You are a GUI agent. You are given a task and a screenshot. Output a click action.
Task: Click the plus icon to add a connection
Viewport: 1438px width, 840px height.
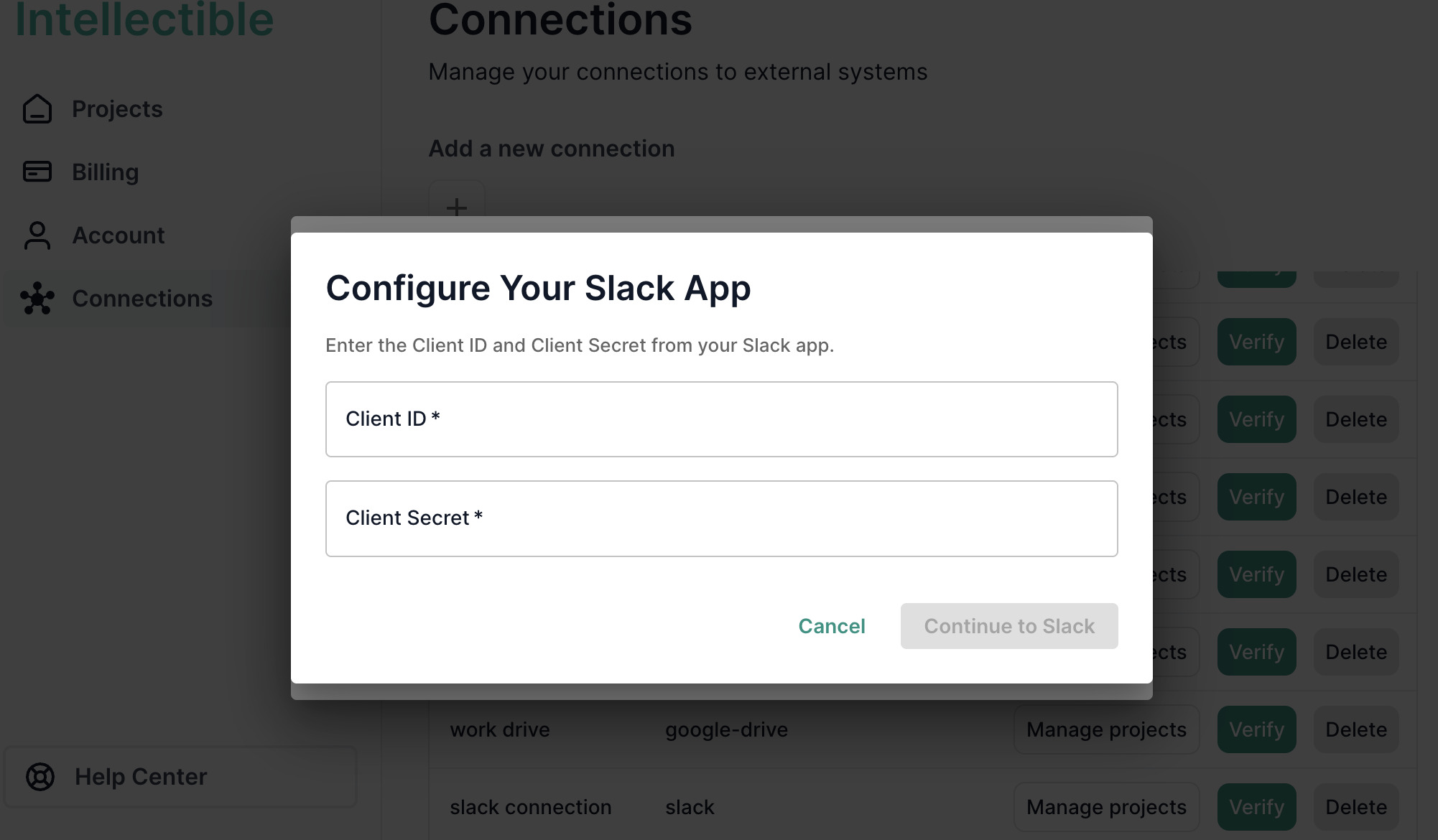pyautogui.click(x=457, y=209)
